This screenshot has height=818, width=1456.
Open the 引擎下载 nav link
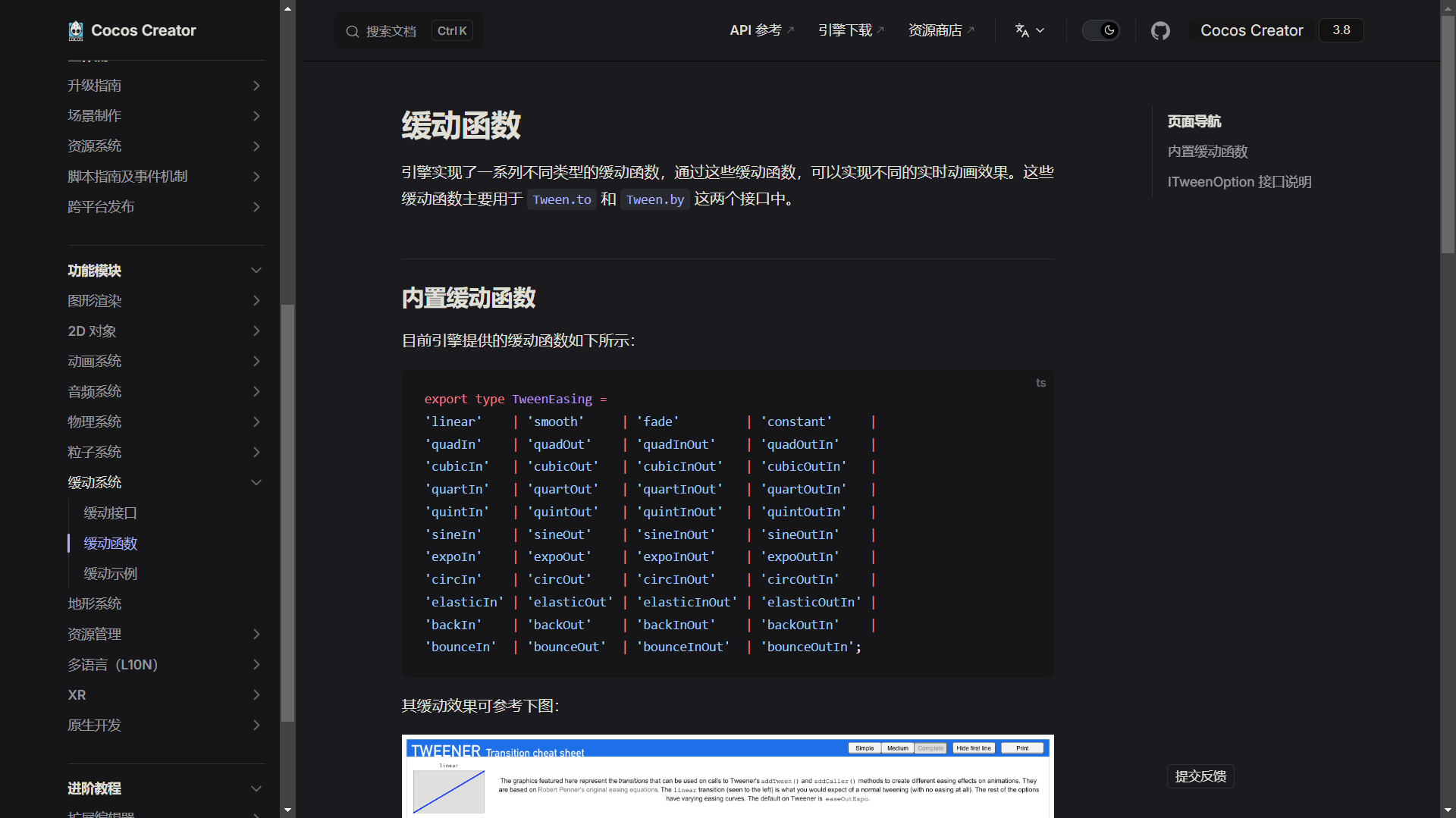[851, 30]
